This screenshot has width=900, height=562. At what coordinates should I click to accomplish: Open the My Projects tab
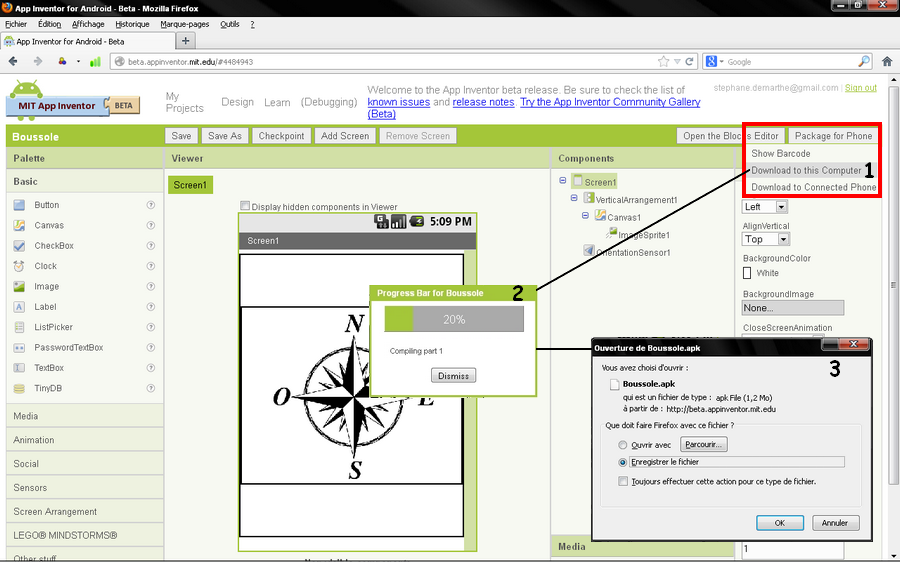point(184,102)
